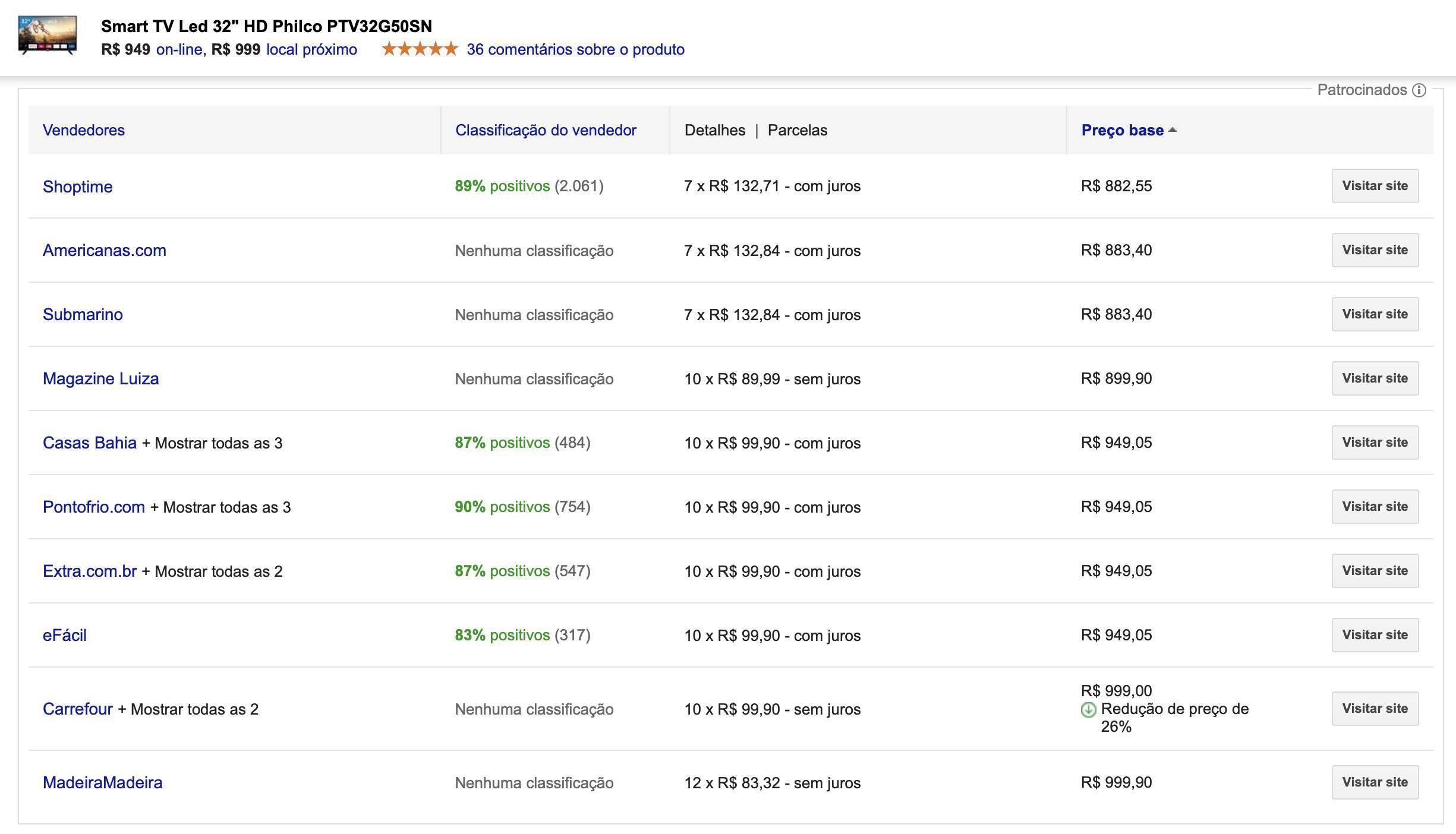
Task: Visit site for Magazine Luiza
Action: [x=1375, y=378]
